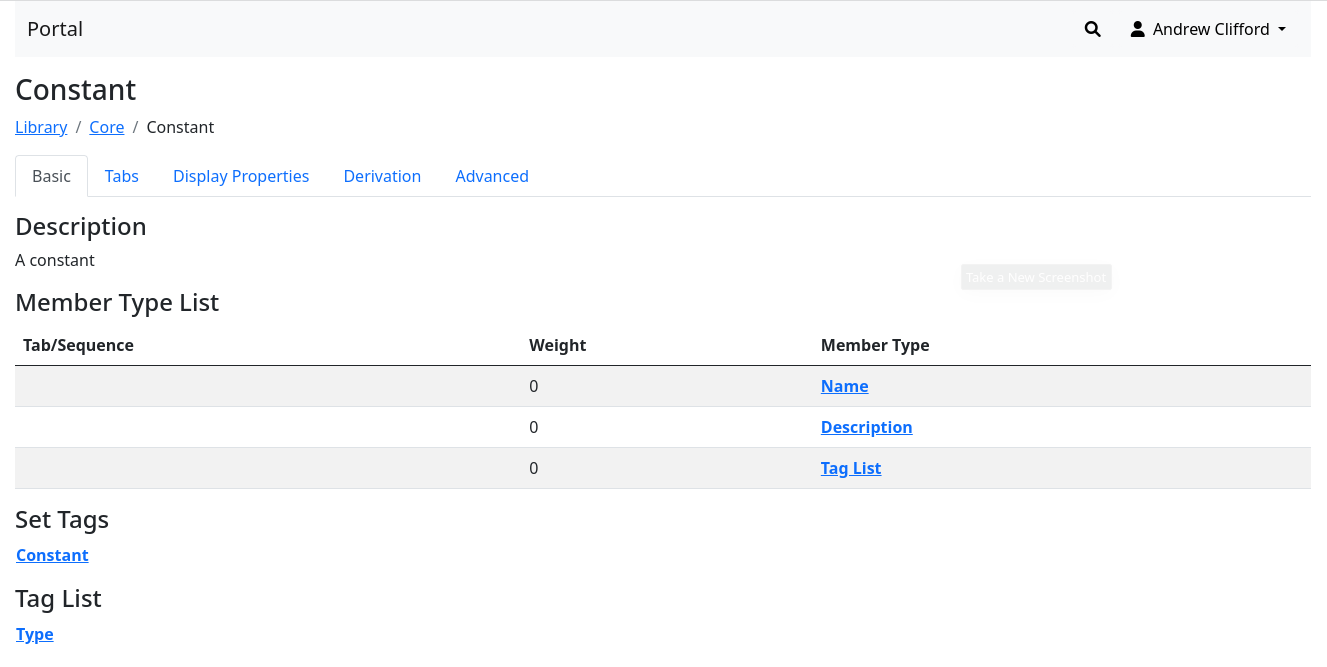Open the Display Properties tab
Image resolution: width=1327 pixels, height=667 pixels.
pyautogui.click(x=241, y=176)
